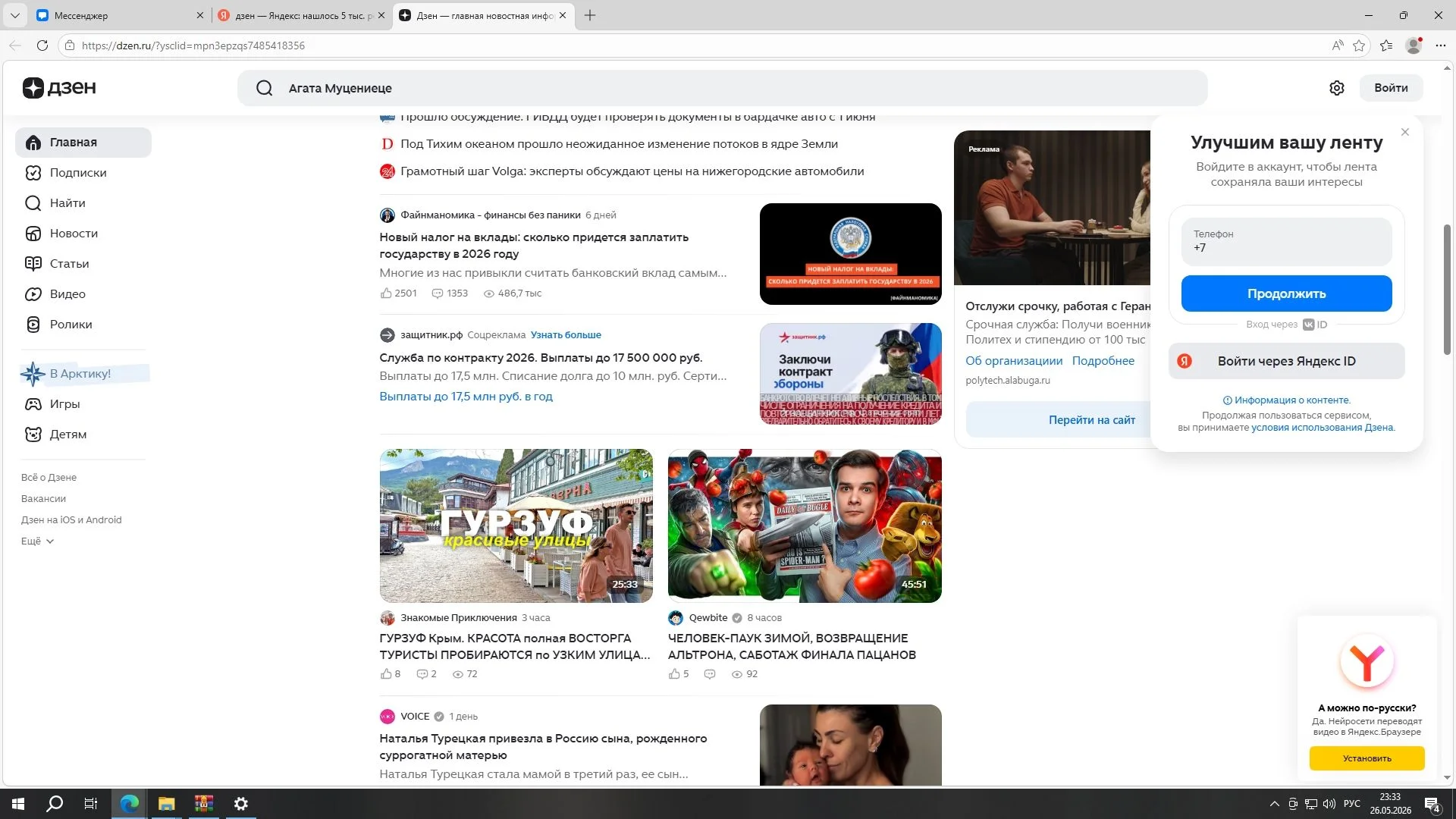
Task: Click the РУС language indicator in the taskbar
Action: (x=1352, y=804)
